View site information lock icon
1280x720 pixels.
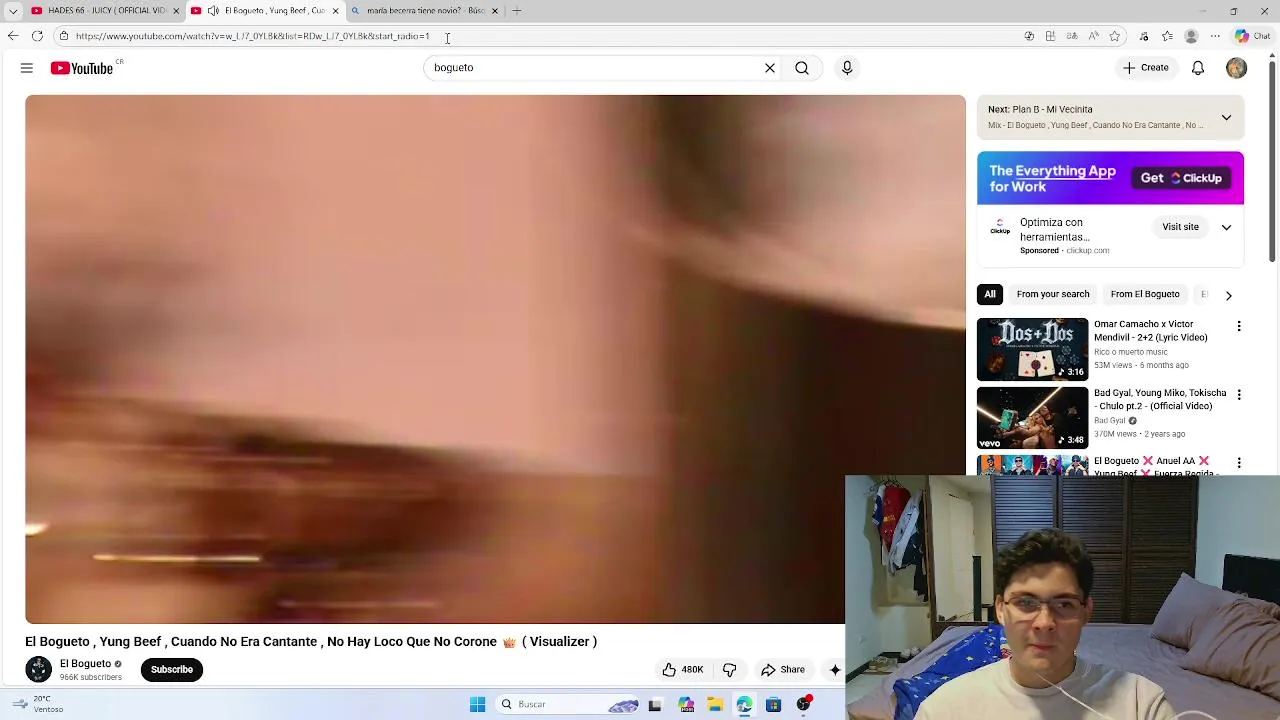[x=64, y=36]
